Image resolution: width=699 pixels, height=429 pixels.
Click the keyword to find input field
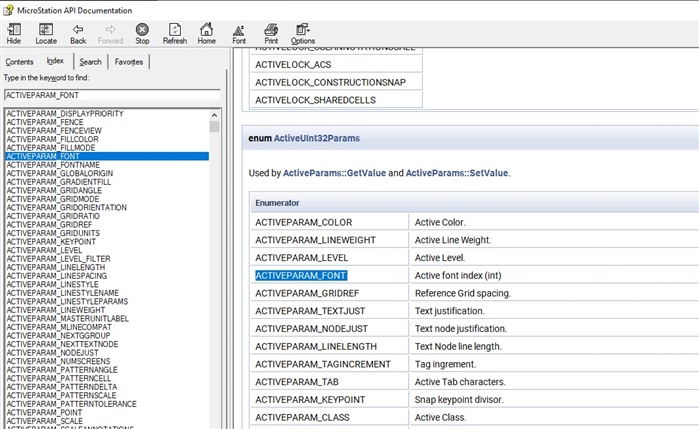pyautogui.click(x=112, y=95)
